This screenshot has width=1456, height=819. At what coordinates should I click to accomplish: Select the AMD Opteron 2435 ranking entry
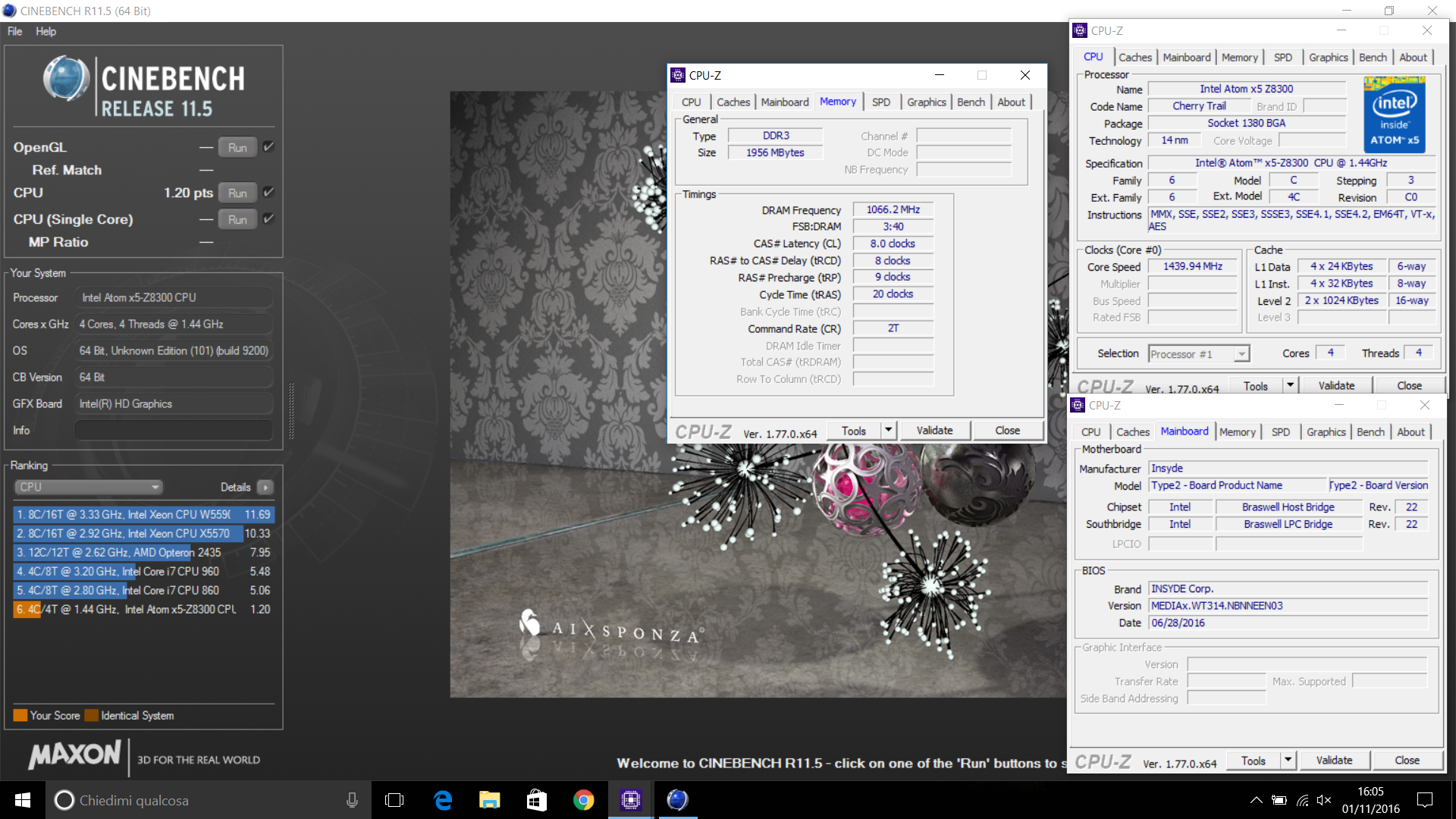(x=143, y=552)
